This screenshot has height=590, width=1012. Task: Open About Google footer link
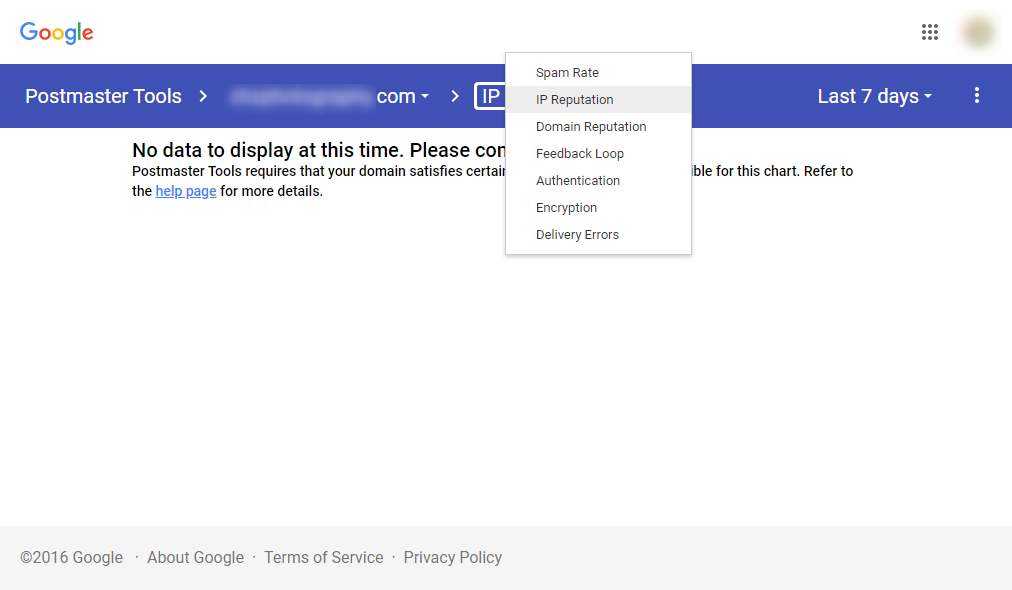[196, 557]
